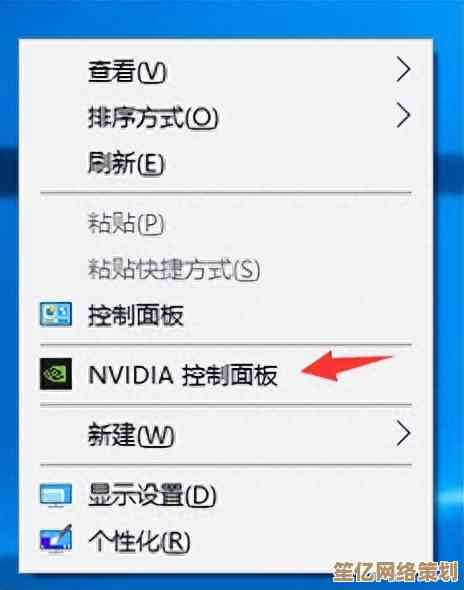Click the NVIDIA logo icon
This screenshot has width=464, height=590.
(x=56, y=374)
